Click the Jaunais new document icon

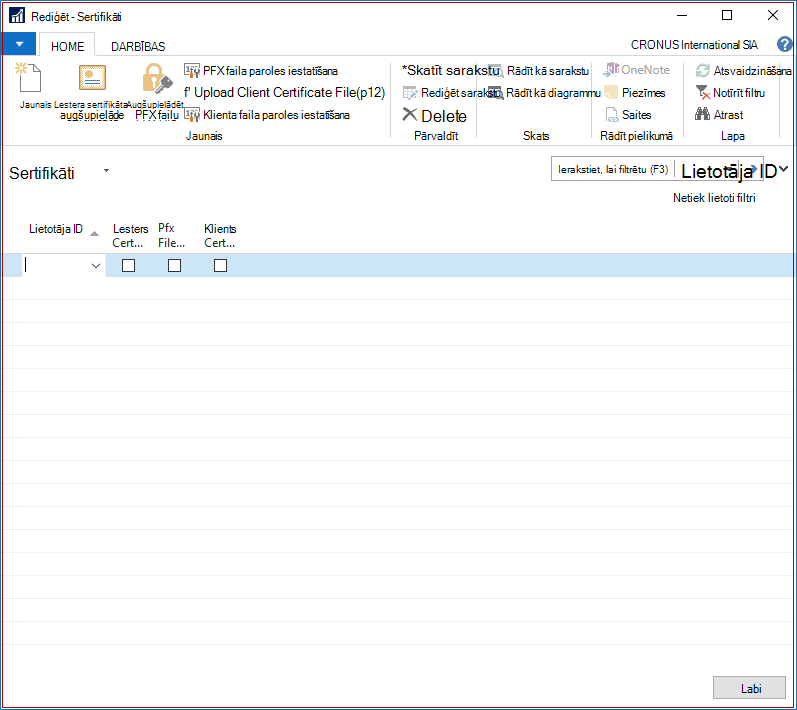pos(28,77)
